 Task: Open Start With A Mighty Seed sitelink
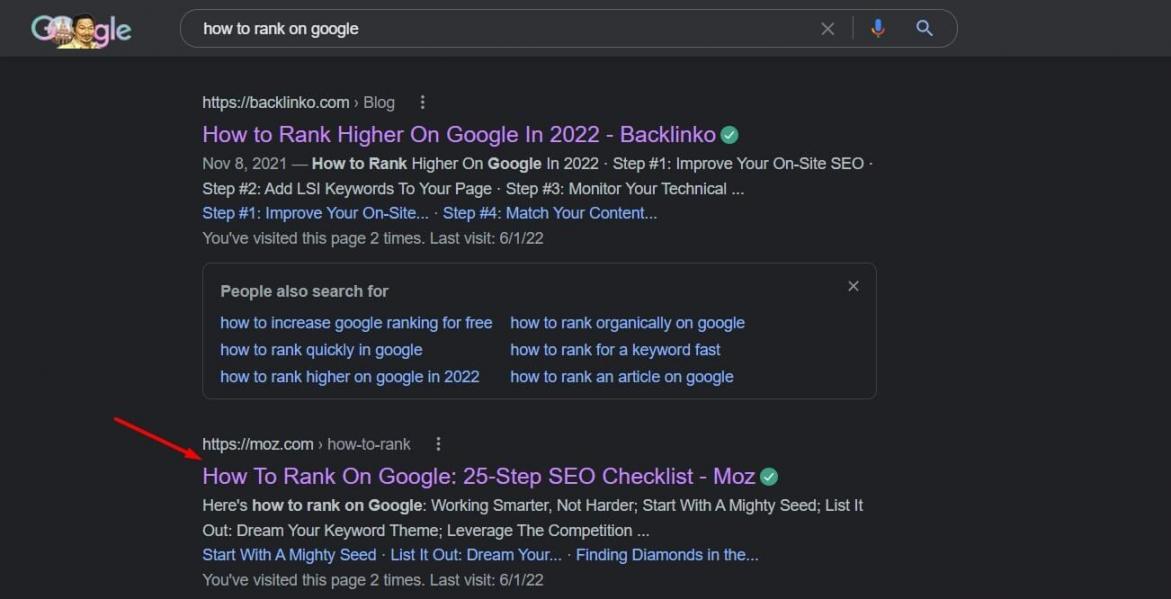[x=289, y=555]
